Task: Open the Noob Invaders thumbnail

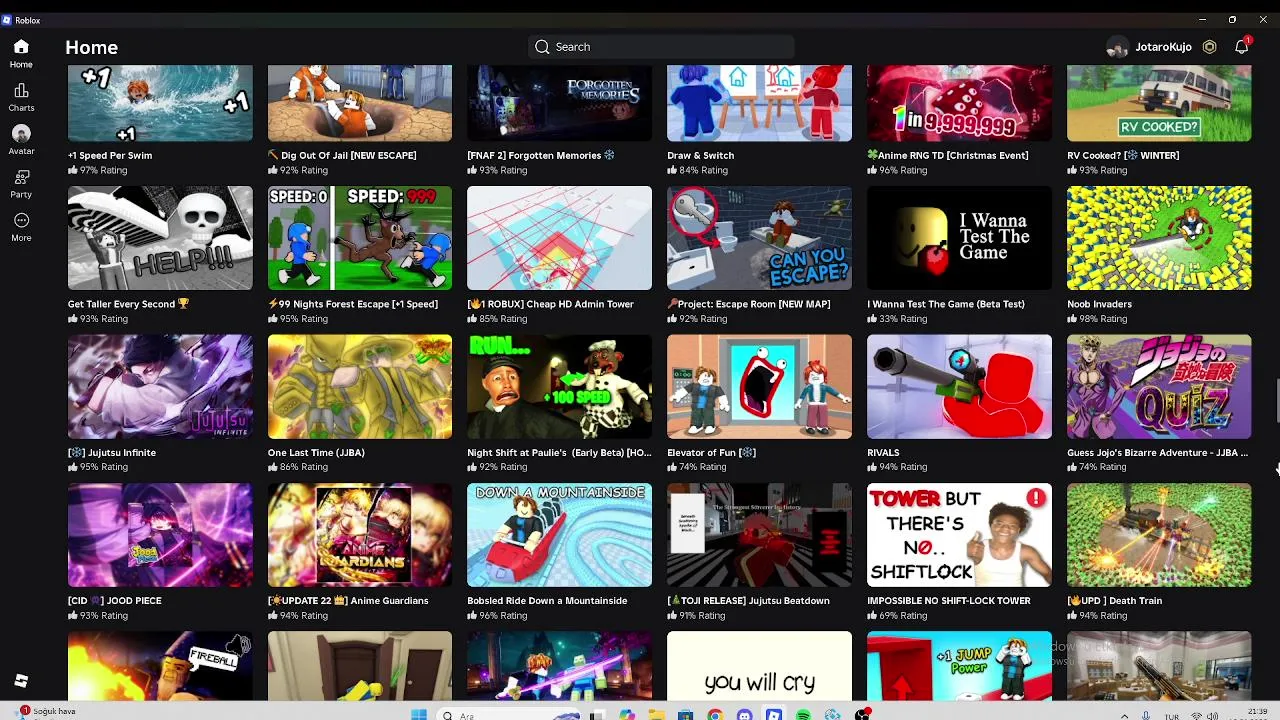Action: [1159, 238]
